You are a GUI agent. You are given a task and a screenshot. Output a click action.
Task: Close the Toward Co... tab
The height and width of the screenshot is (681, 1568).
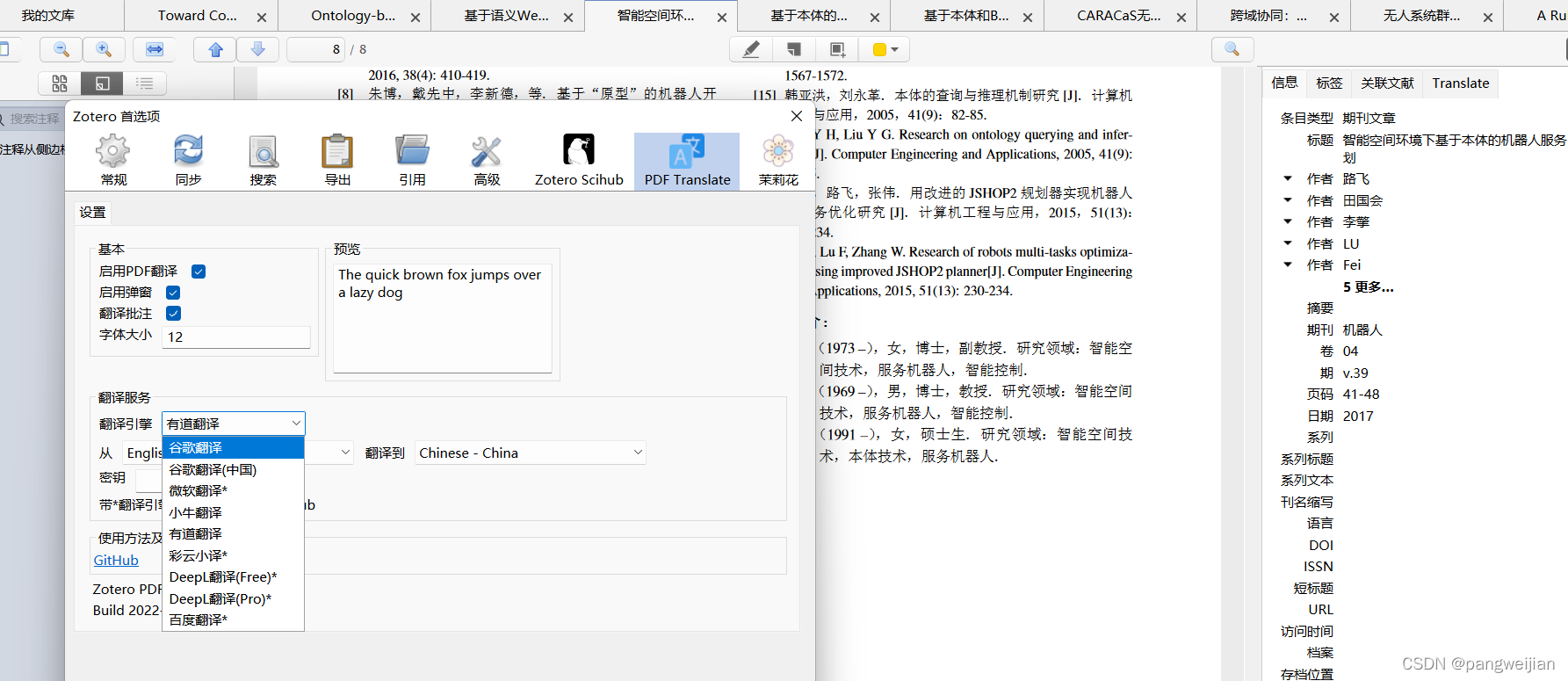[262, 17]
